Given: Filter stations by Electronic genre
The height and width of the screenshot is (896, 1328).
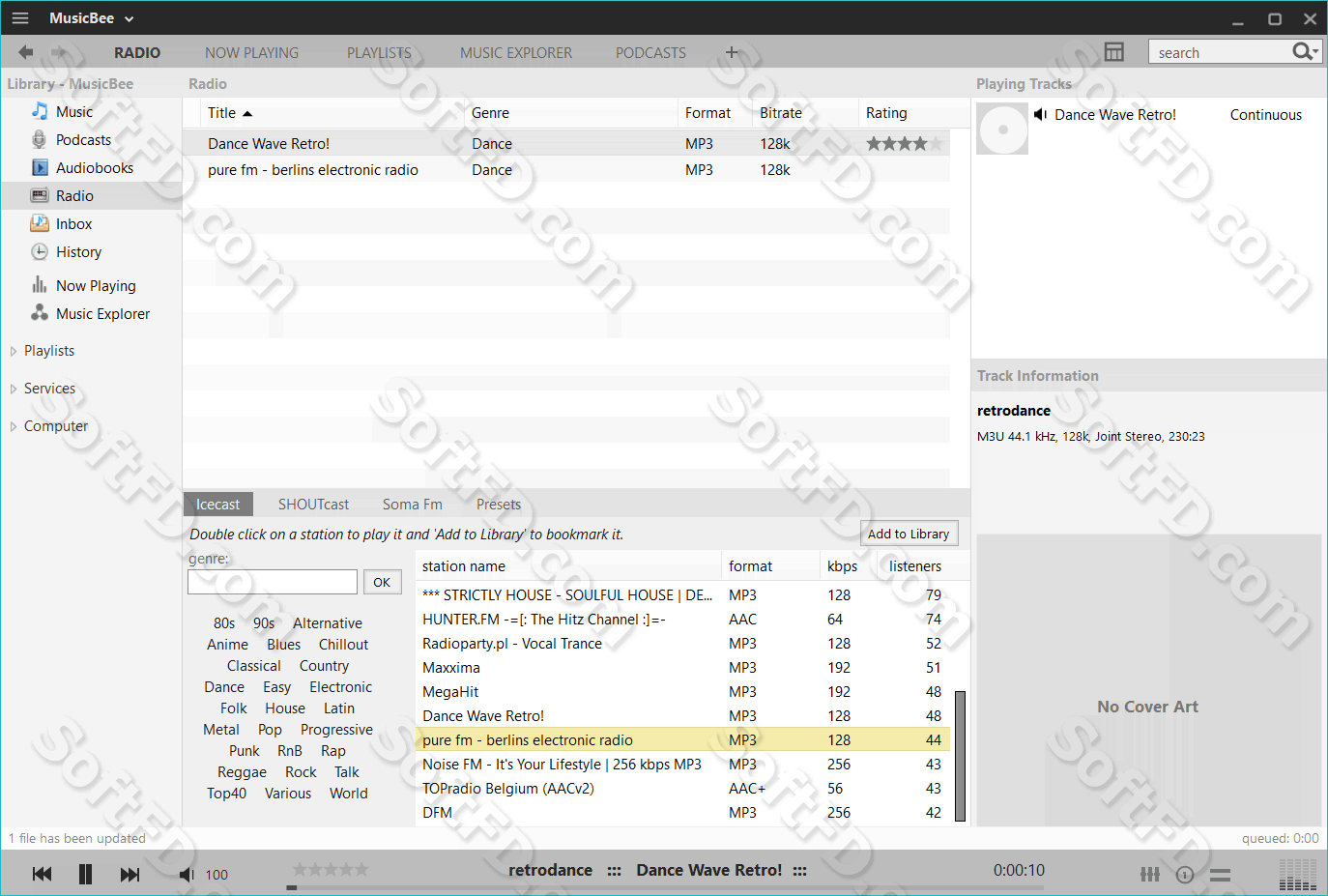Looking at the screenshot, I should [340, 687].
